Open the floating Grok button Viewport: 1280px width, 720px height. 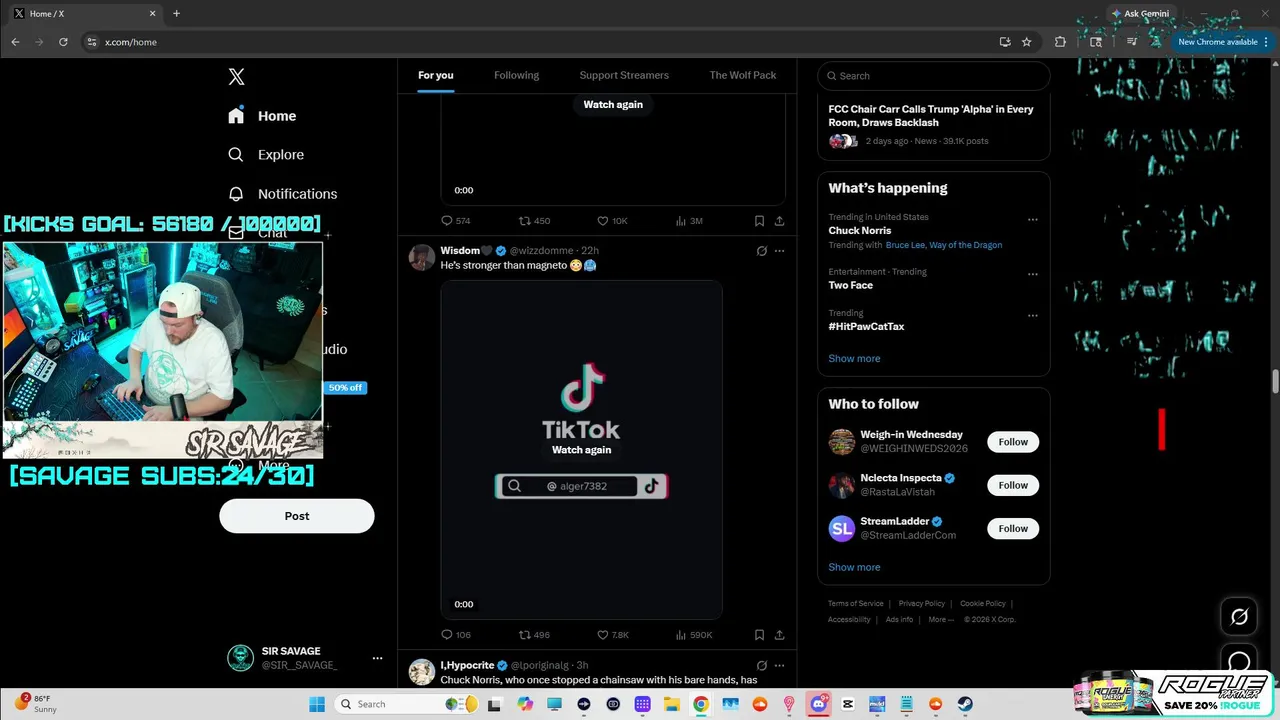click(1239, 617)
